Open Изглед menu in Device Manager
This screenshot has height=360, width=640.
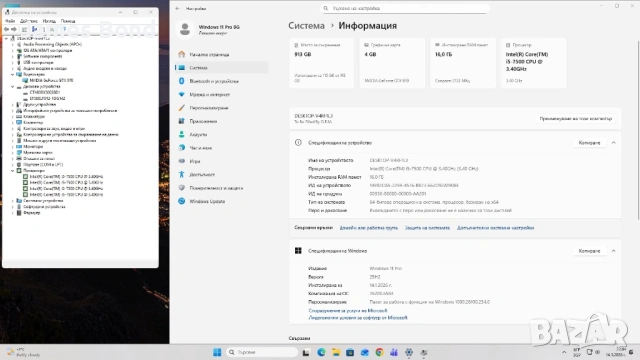pos(49,21)
